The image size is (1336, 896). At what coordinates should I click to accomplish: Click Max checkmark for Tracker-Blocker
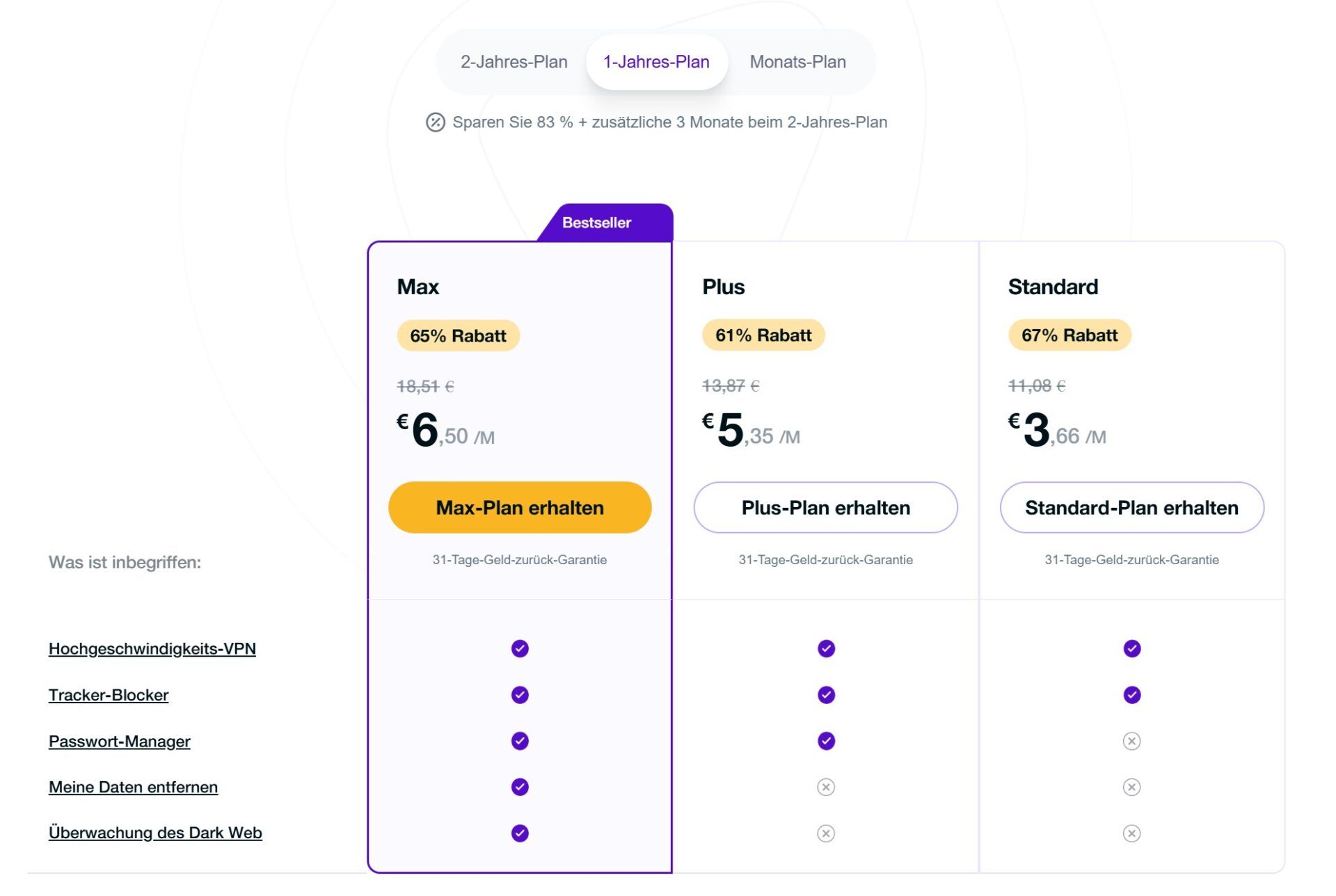coord(520,695)
